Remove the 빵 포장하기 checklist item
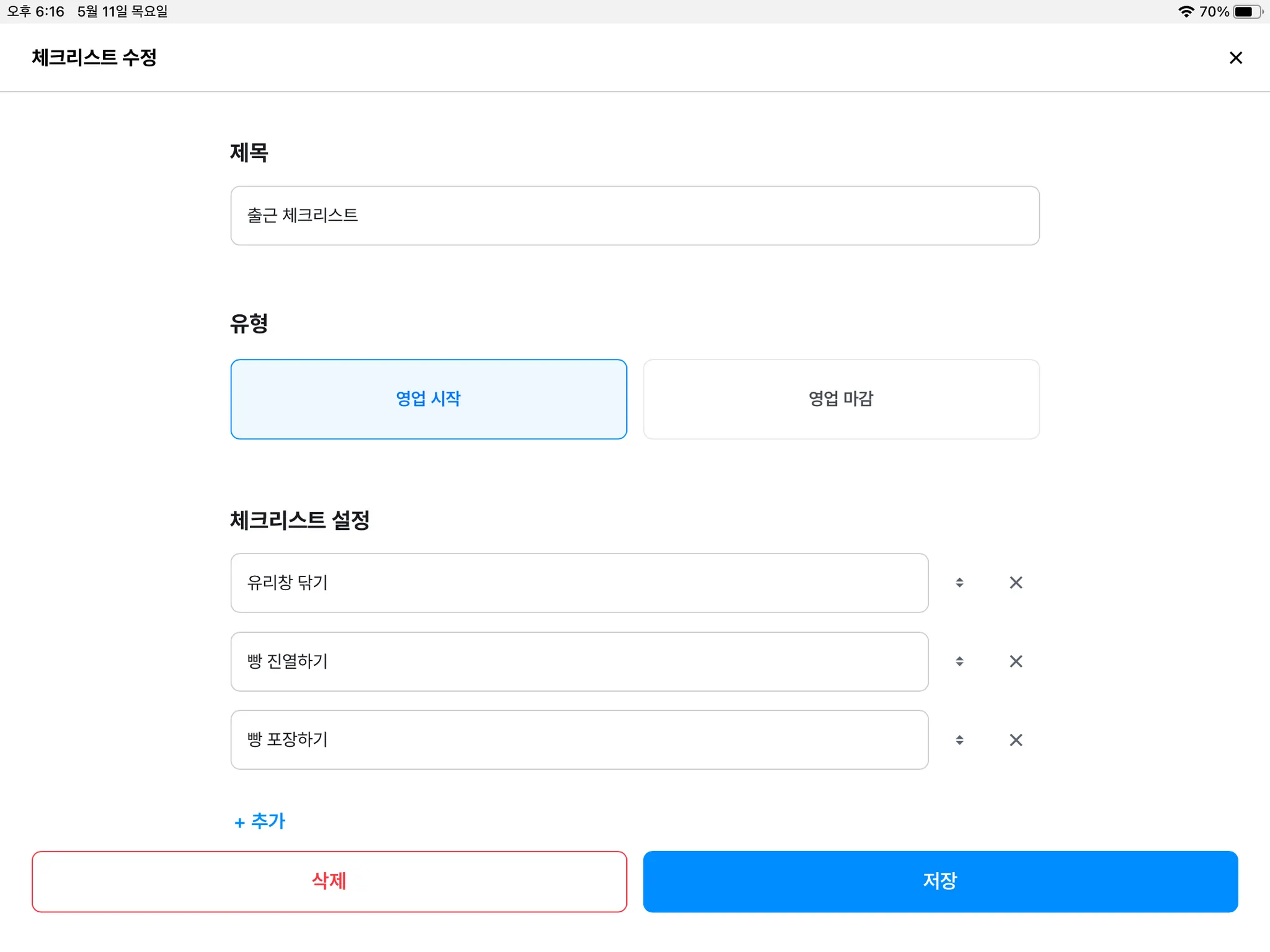 point(1016,740)
